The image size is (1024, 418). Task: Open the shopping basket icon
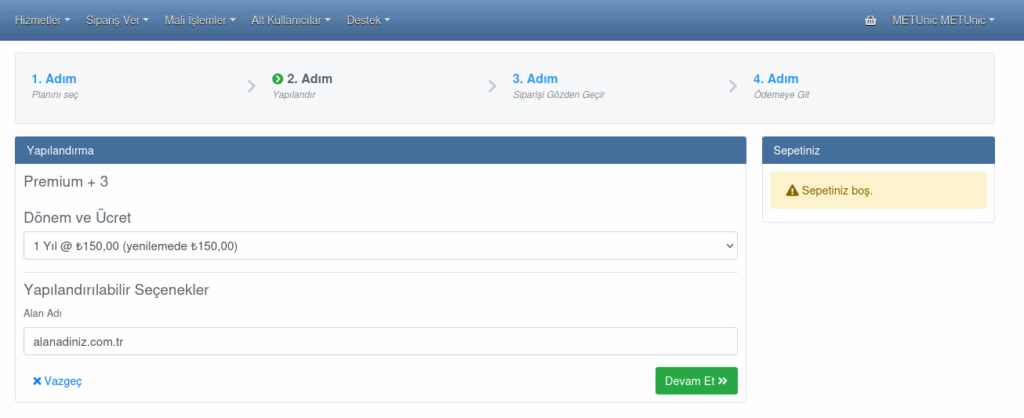(869, 20)
